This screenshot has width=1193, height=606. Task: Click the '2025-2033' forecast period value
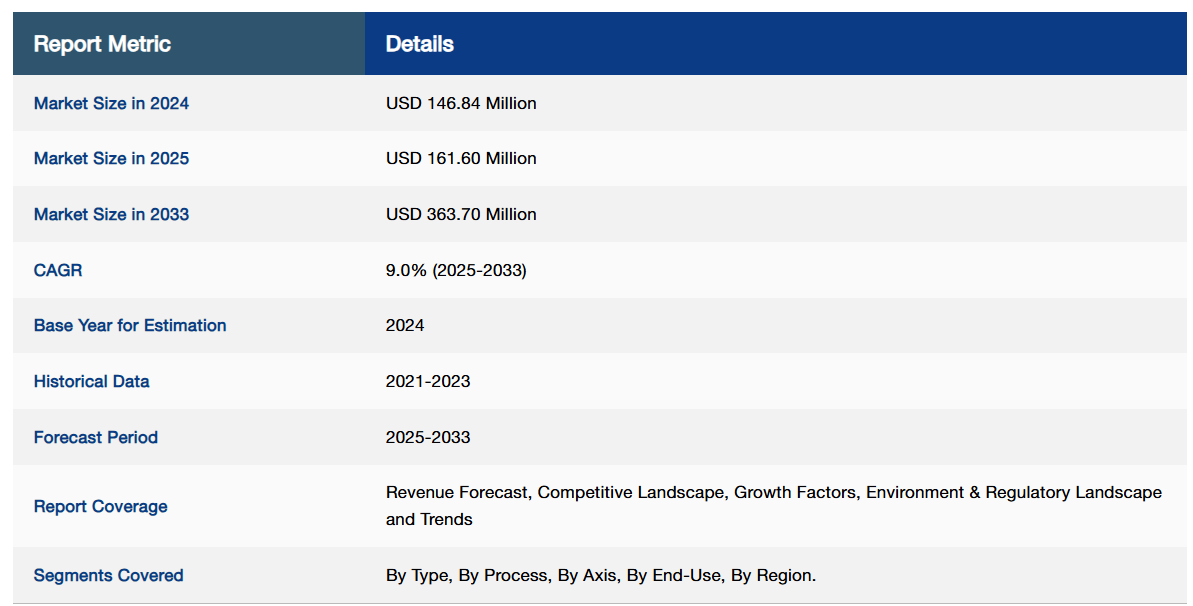coord(428,437)
